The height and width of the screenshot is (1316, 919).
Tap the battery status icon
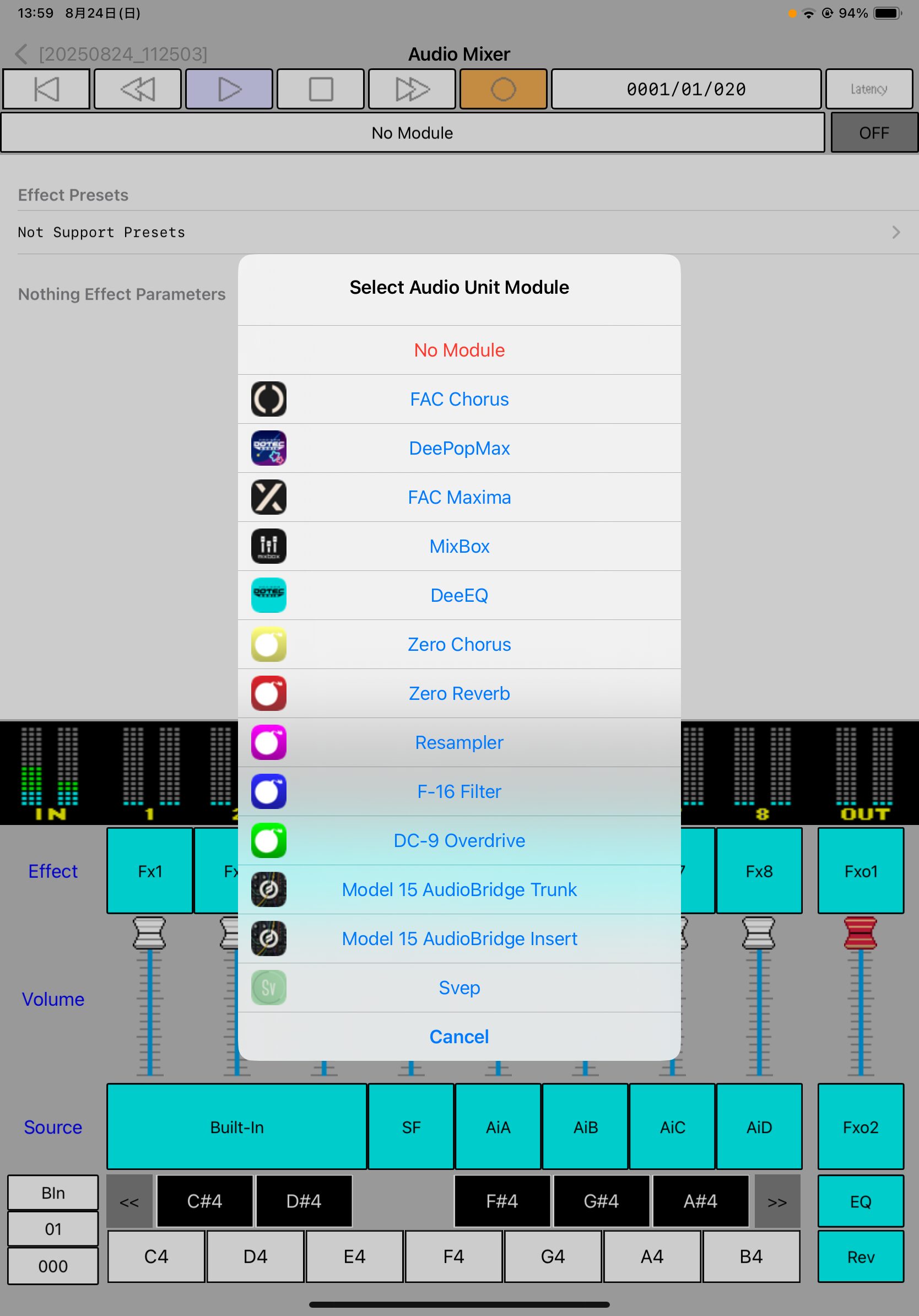click(x=888, y=13)
